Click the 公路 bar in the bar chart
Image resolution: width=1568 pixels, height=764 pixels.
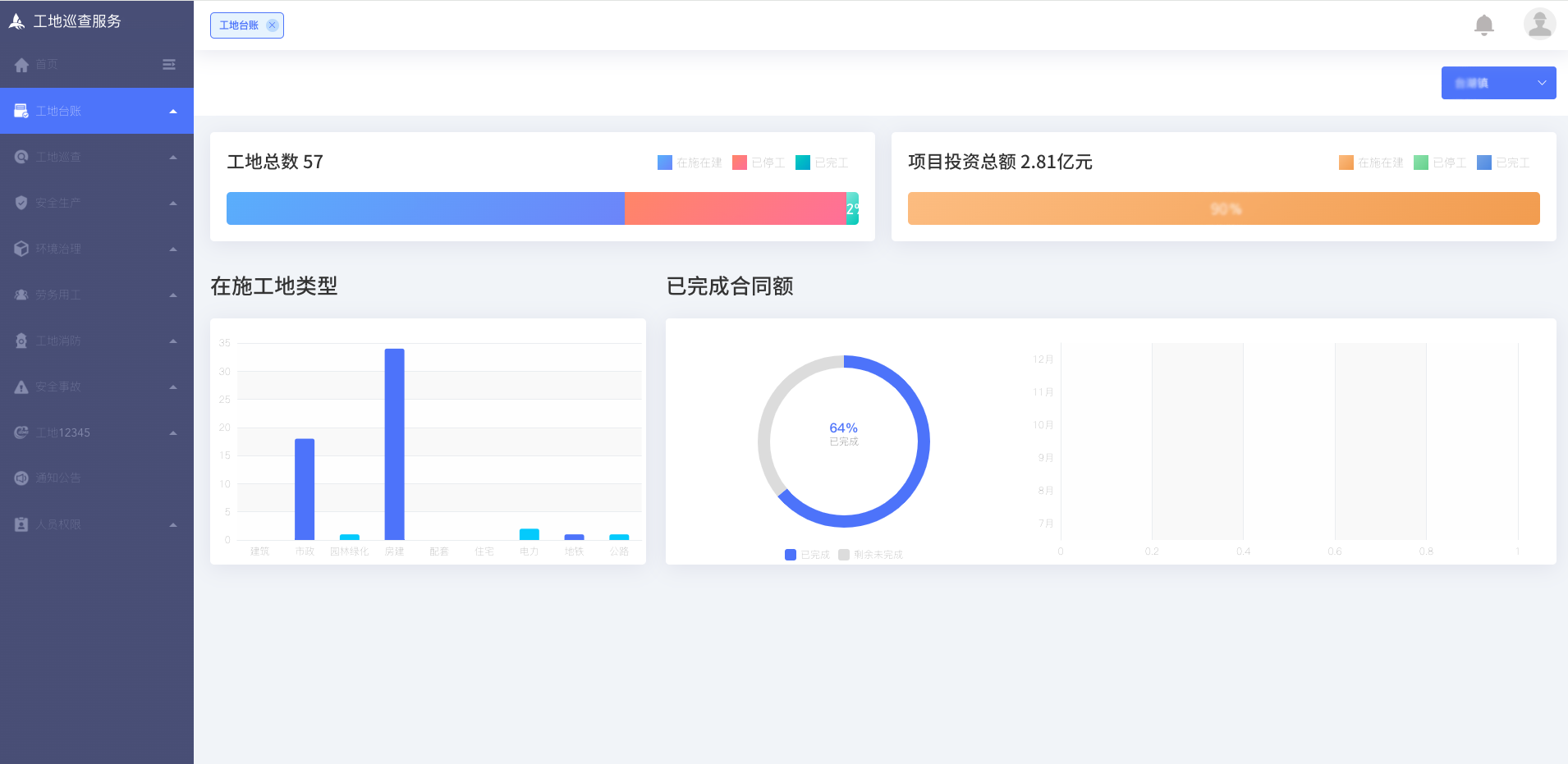(619, 537)
